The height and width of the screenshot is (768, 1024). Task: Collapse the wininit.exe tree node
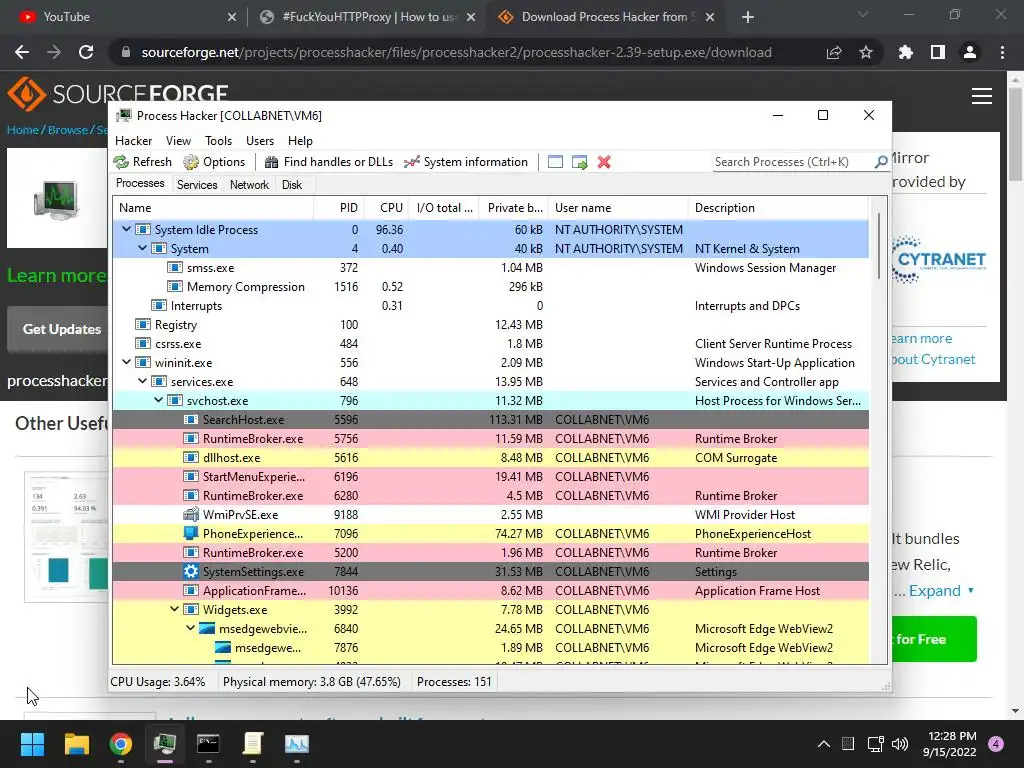pos(127,362)
